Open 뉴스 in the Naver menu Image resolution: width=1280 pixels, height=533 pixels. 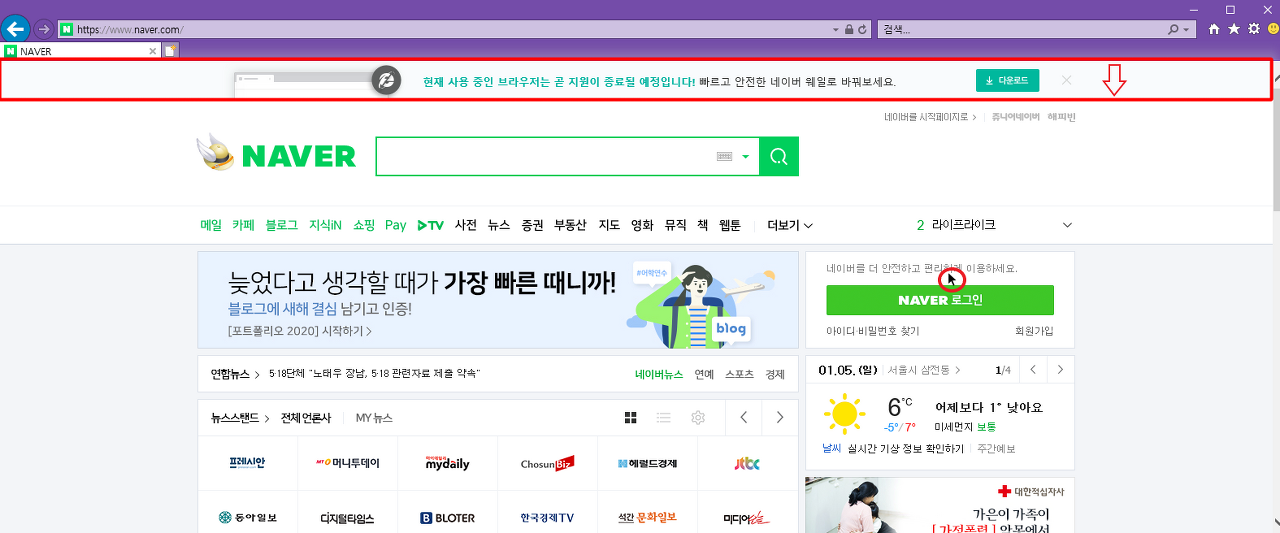(499, 225)
